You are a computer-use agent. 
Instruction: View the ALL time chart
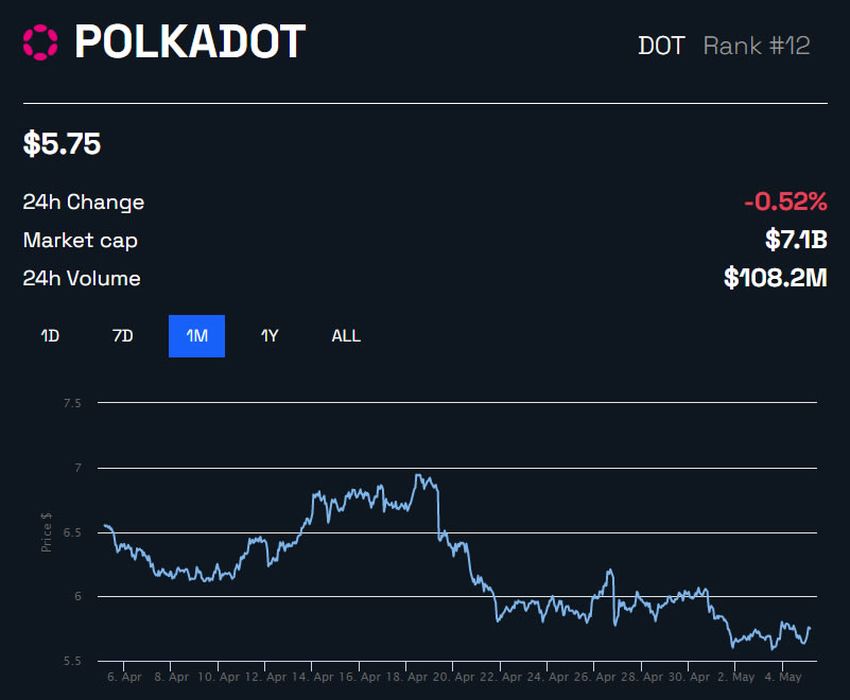click(345, 336)
